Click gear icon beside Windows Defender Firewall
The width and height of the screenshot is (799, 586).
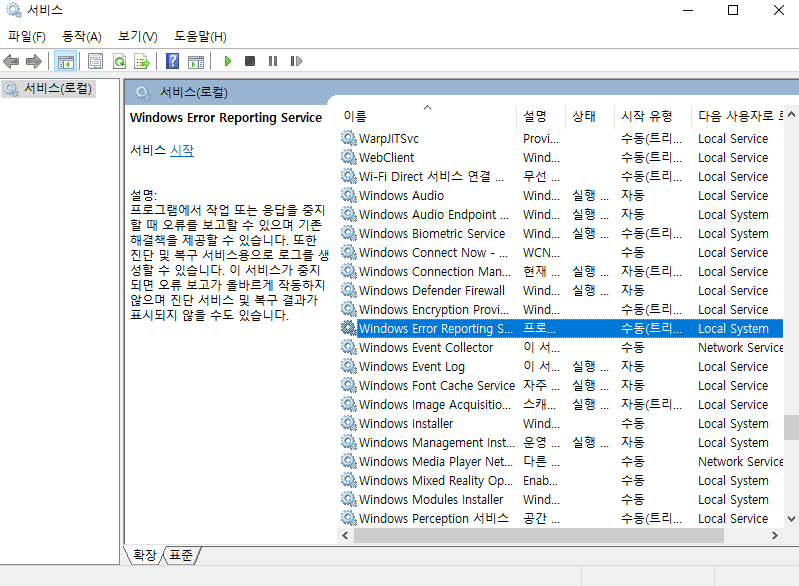pyautogui.click(x=349, y=290)
